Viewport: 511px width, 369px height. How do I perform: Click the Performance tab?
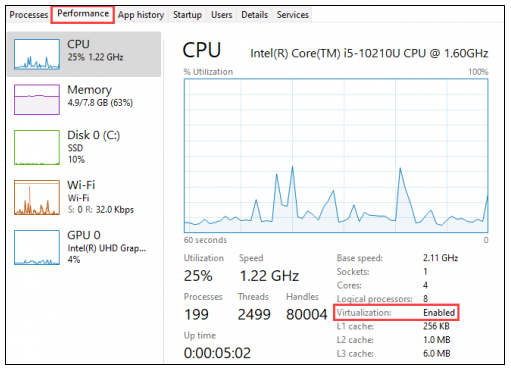[x=83, y=14]
